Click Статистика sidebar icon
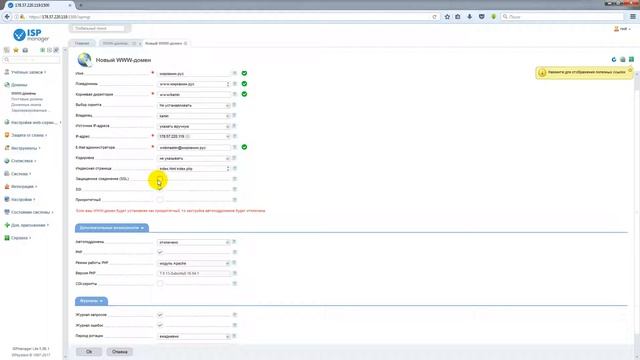Viewport: 640px width, 360px height. click(x=7, y=161)
